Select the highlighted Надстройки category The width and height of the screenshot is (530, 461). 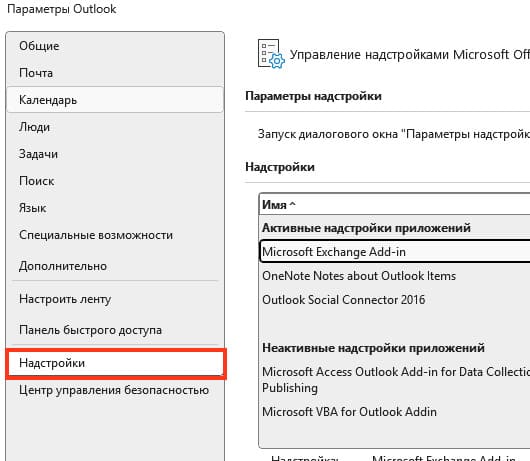[116, 363]
